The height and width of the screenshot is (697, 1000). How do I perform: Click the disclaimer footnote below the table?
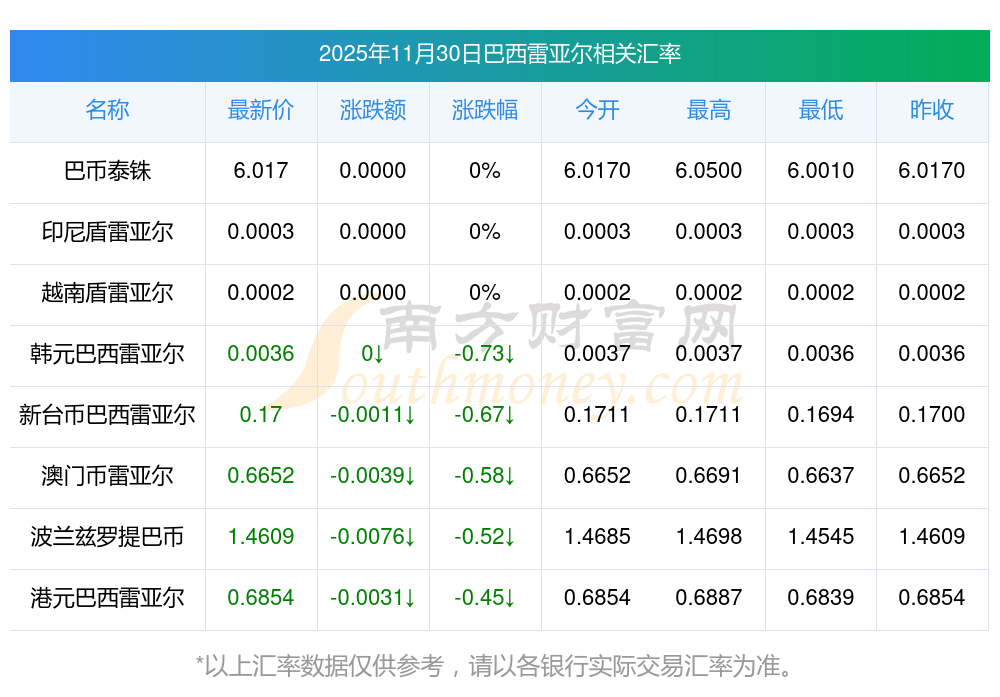(499, 665)
